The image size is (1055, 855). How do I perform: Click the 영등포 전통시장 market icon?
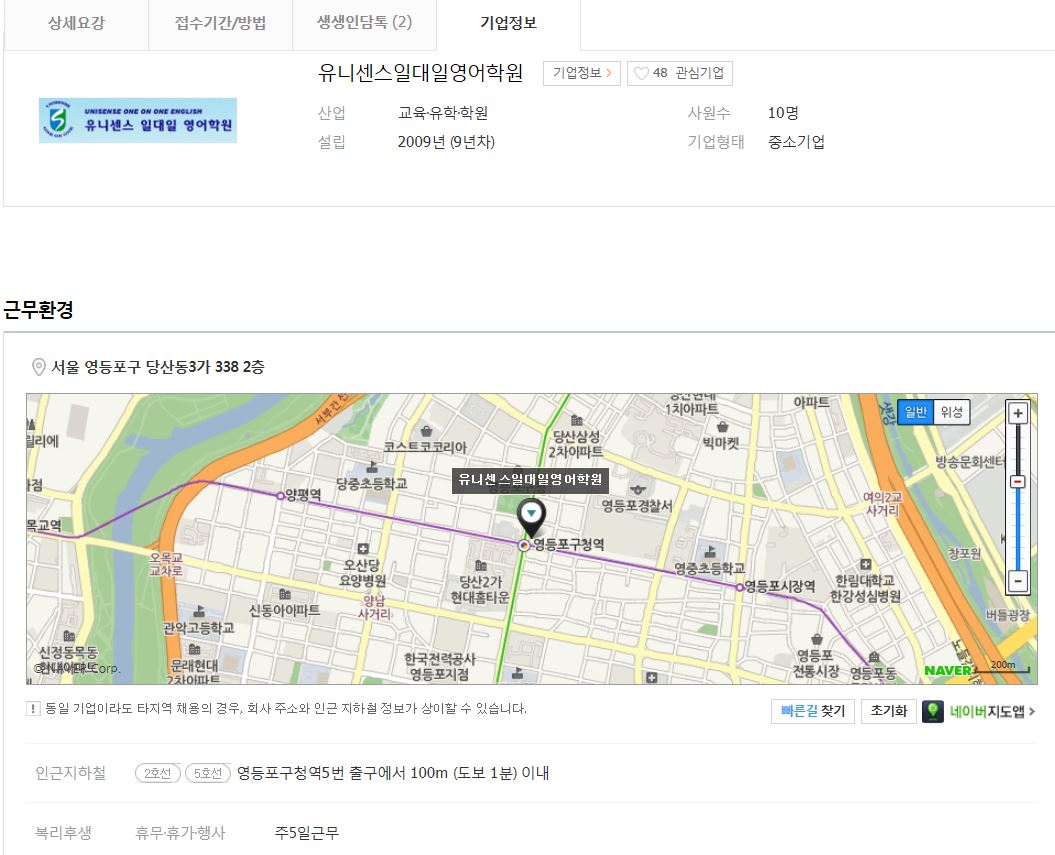pyautogui.click(x=817, y=639)
